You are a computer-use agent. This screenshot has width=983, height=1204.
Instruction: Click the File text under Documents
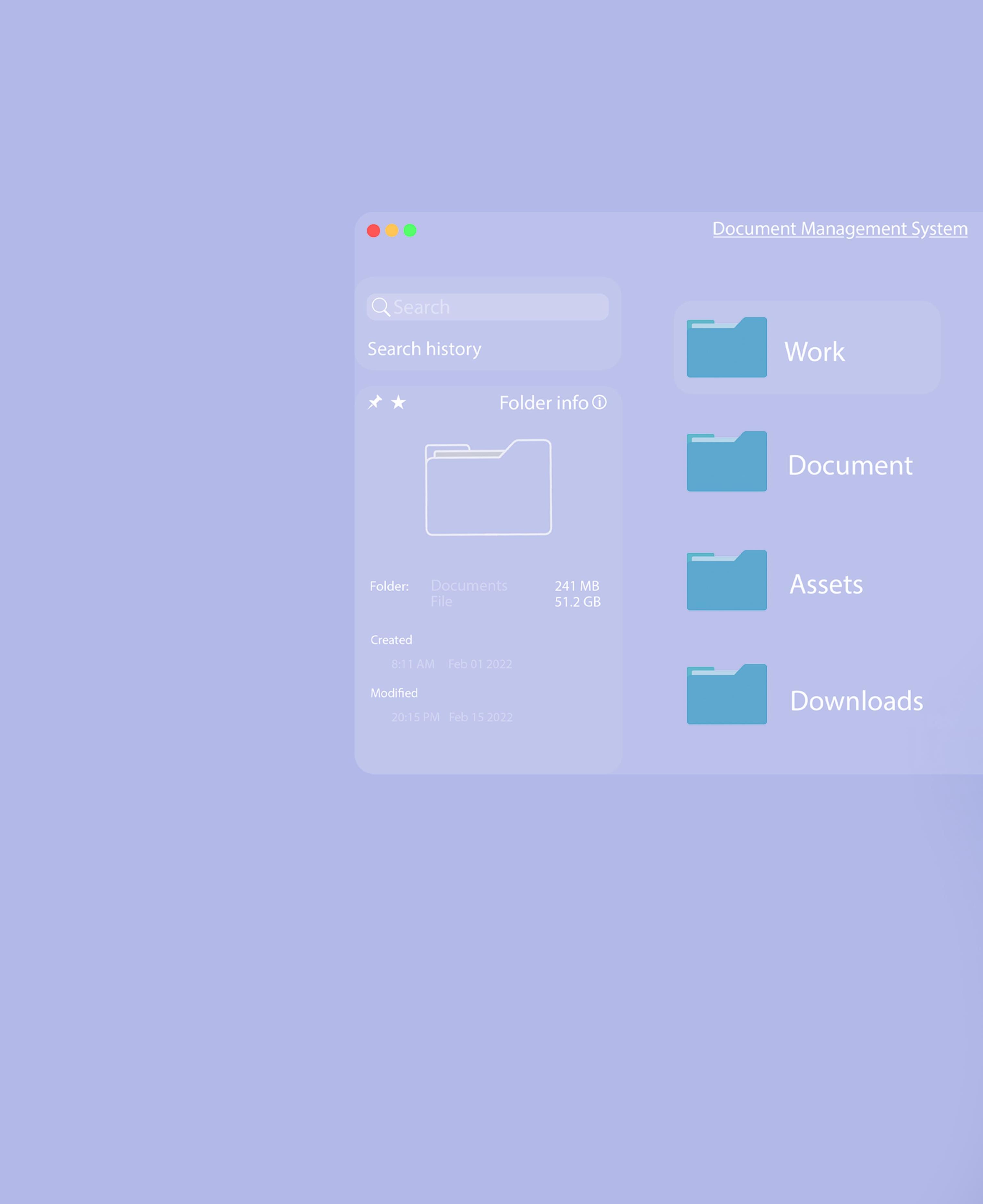tap(442, 601)
